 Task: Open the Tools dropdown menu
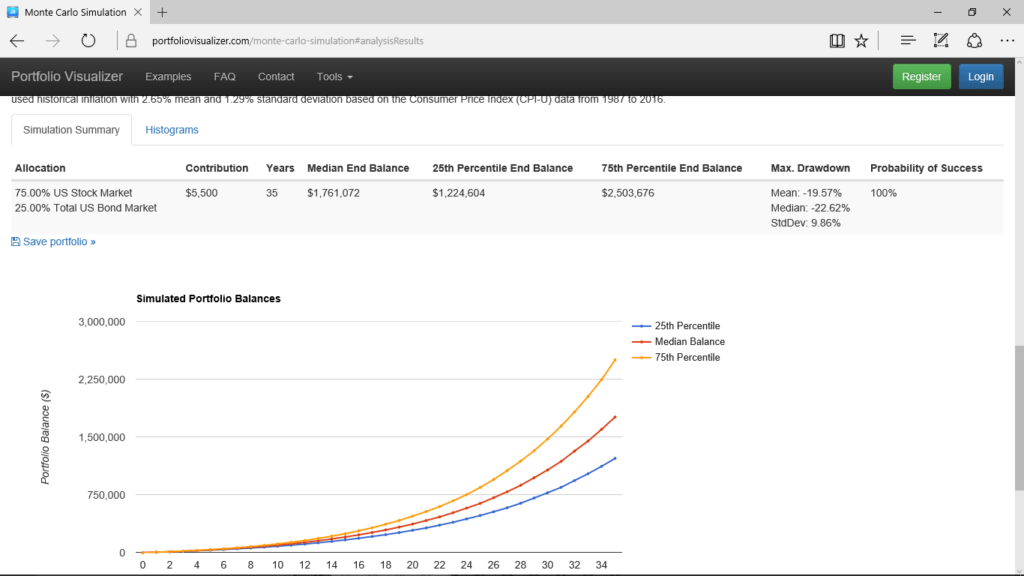[x=334, y=76]
